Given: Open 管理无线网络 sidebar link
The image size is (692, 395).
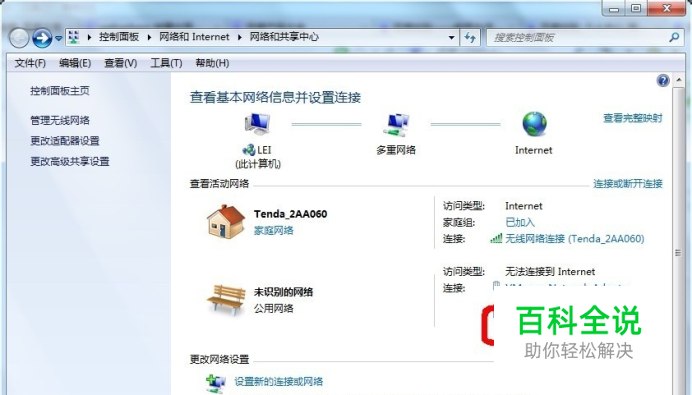Looking at the screenshot, I should (60, 120).
